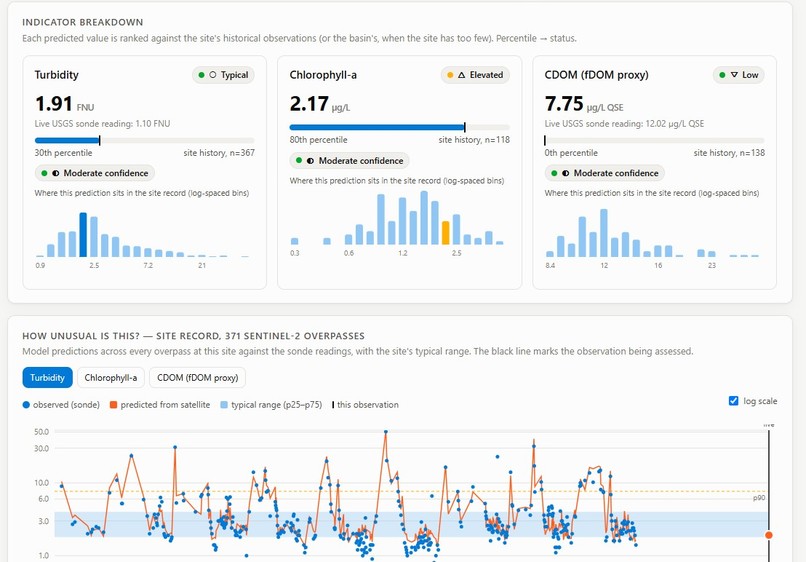Click the 7.75 µg/L QSE CDOM value
Screen dimensions: 806x562
coord(584,104)
